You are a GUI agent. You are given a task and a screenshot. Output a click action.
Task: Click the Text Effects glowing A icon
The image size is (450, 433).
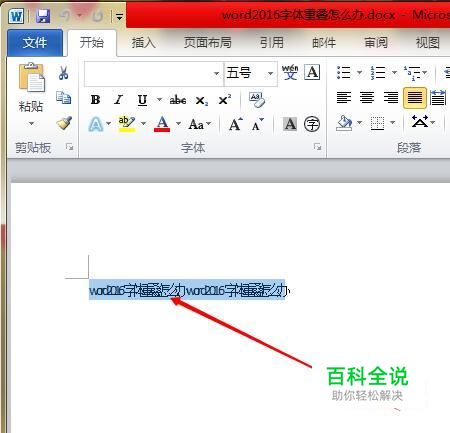[x=96, y=124]
